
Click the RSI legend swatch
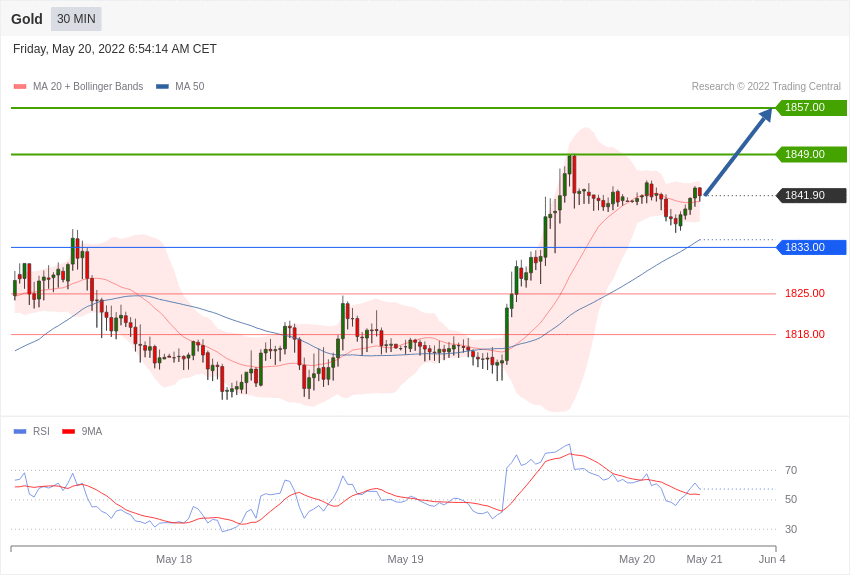coord(20,431)
